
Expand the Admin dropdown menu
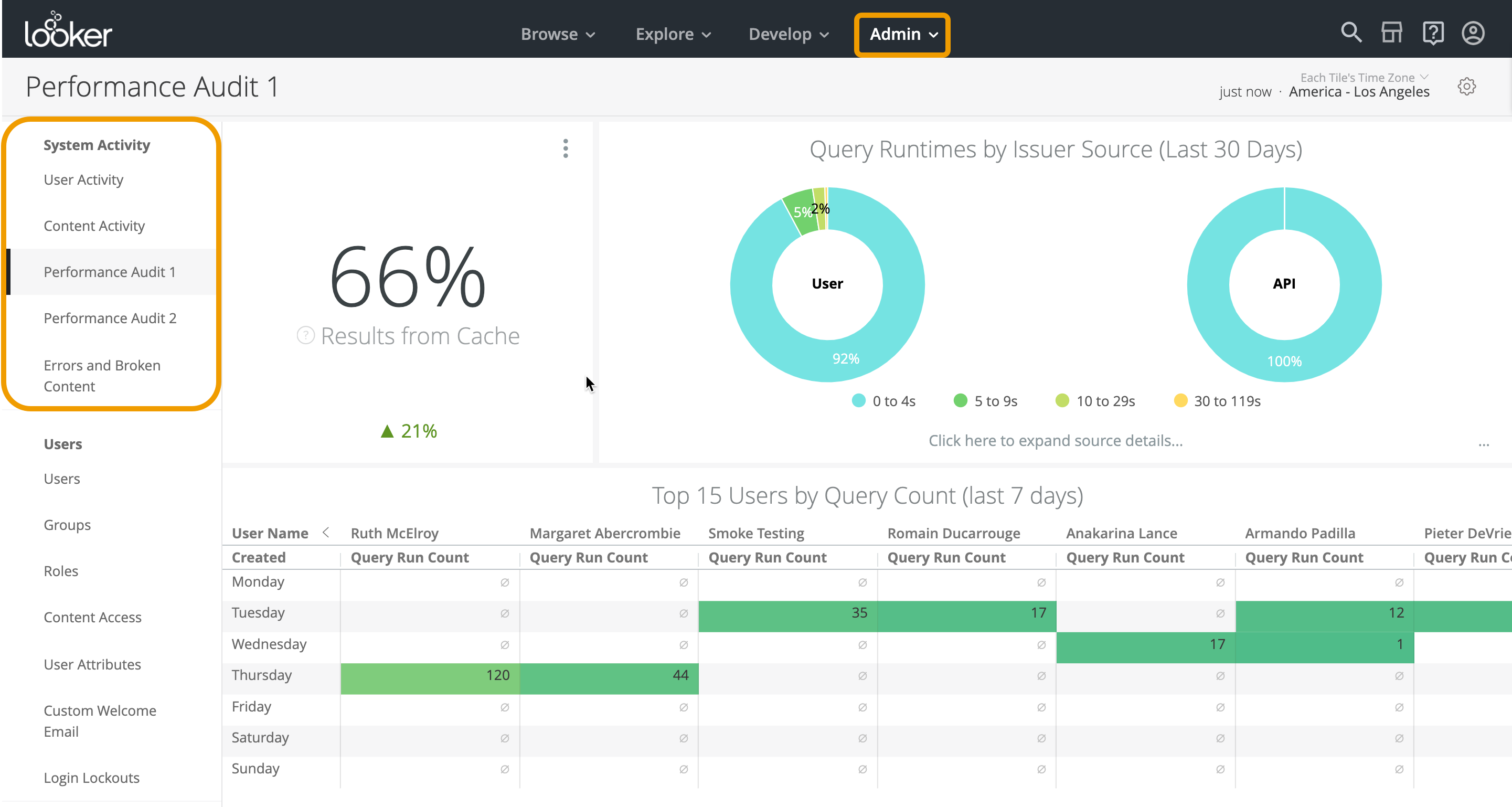pyautogui.click(x=903, y=34)
